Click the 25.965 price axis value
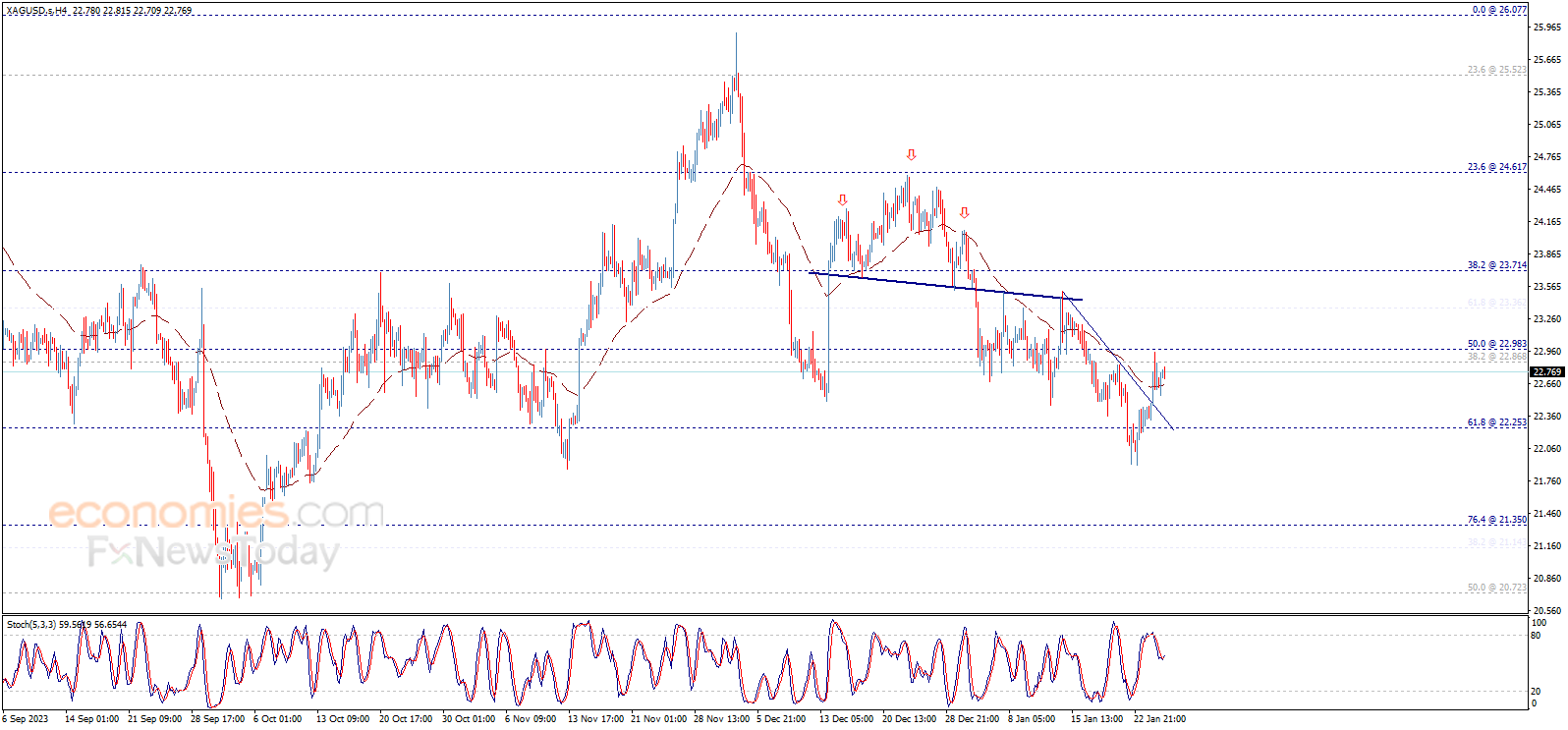Screen dimensions: 1568x730 click(x=1546, y=28)
